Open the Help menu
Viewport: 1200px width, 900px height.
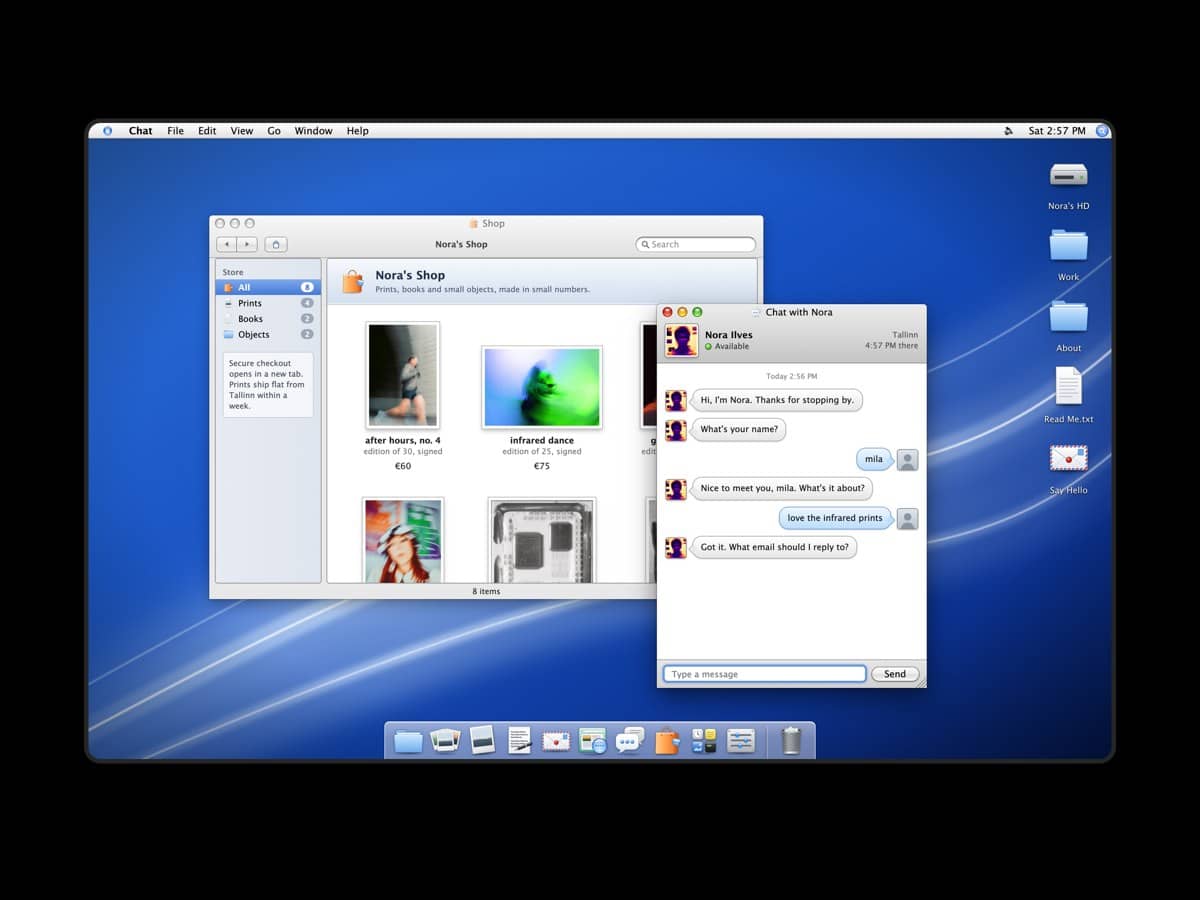358,131
